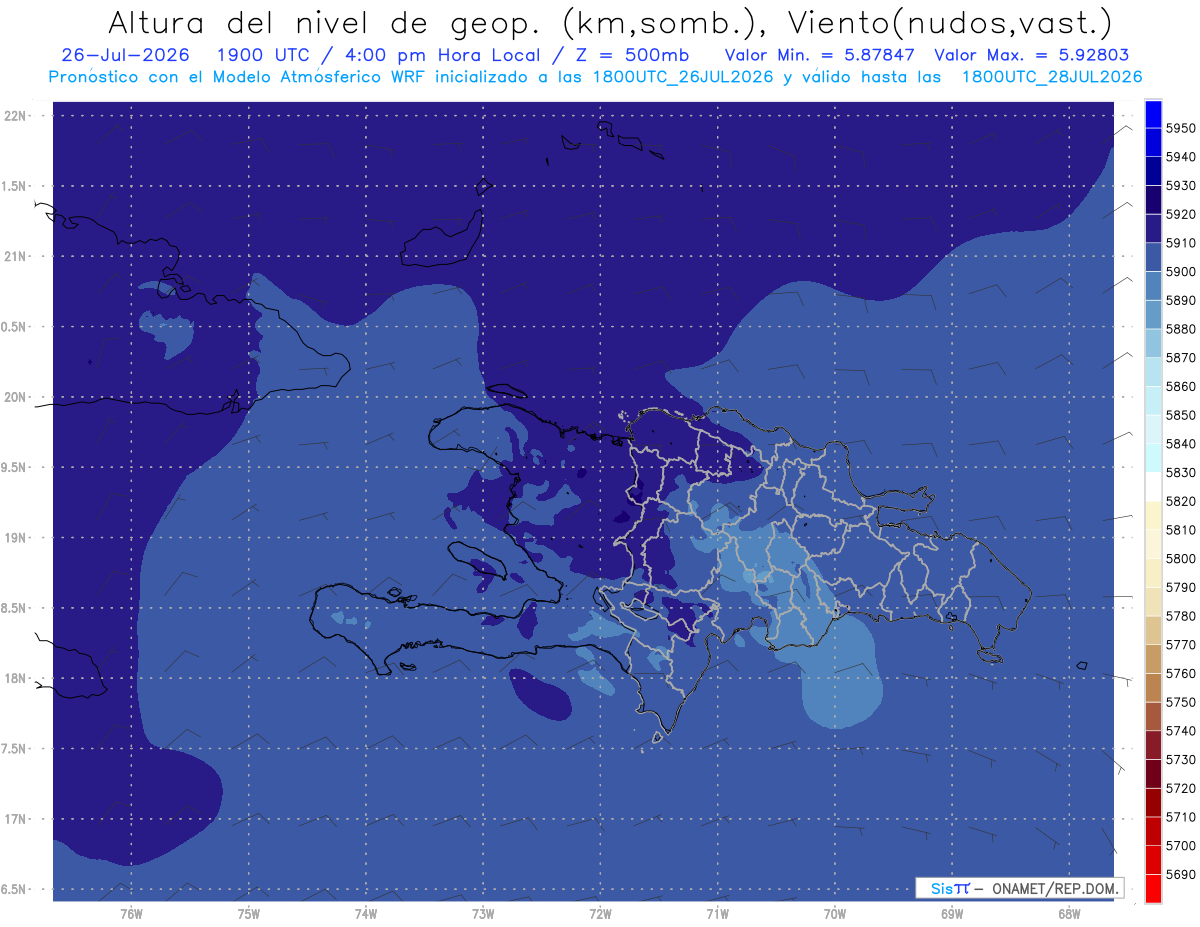Click the '21N' latitude axis label

tap(16, 257)
